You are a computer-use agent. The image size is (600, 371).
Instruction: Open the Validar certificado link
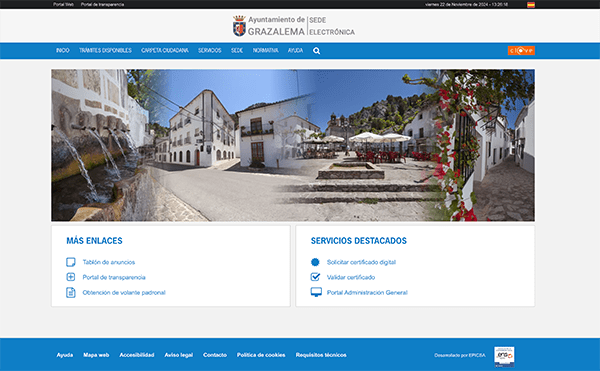pos(351,277)
